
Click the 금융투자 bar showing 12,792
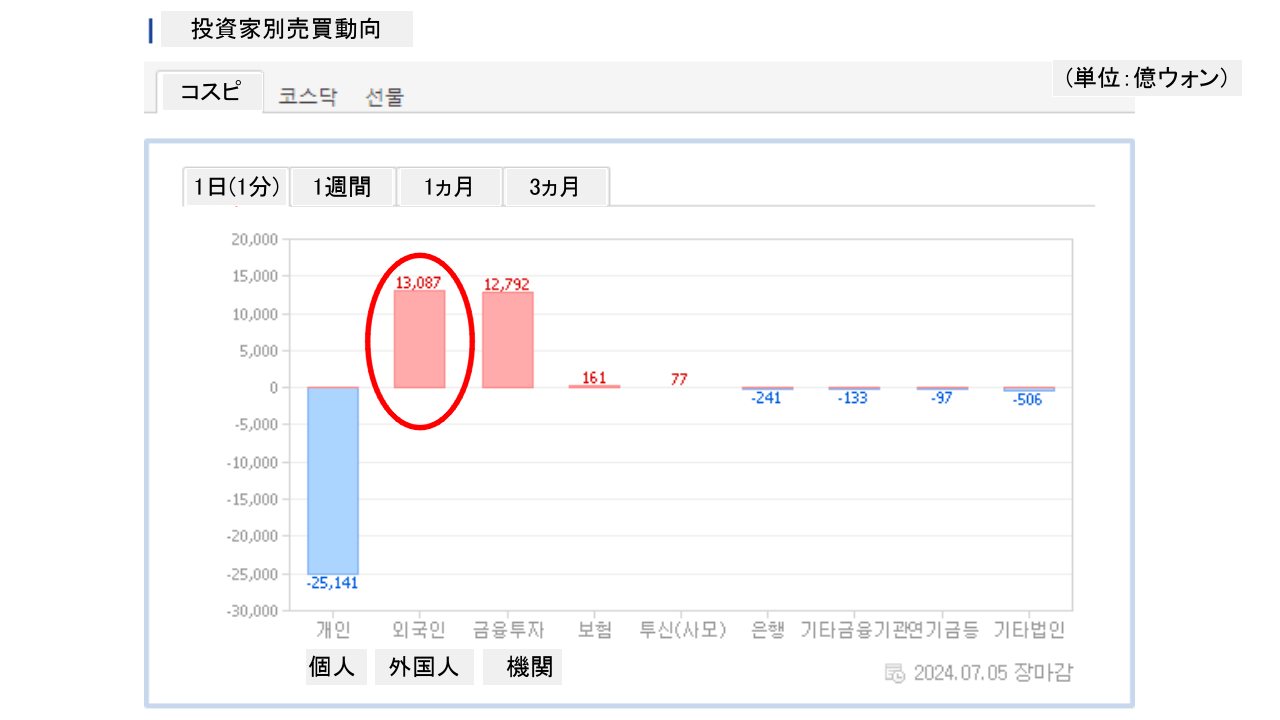[x=508, y=340]
